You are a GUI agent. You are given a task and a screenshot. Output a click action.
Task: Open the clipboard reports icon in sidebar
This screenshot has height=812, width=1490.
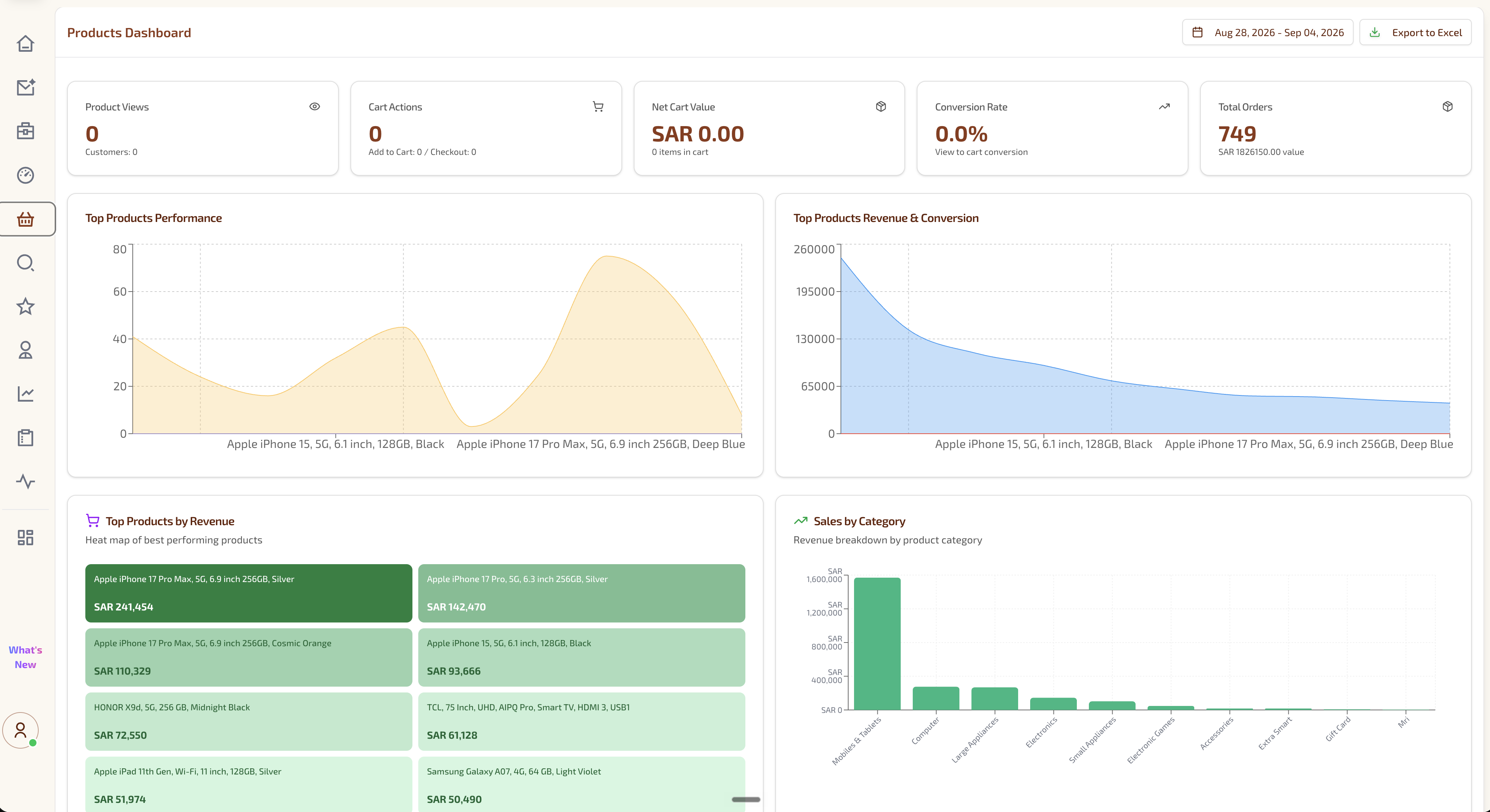pos(26,437)
